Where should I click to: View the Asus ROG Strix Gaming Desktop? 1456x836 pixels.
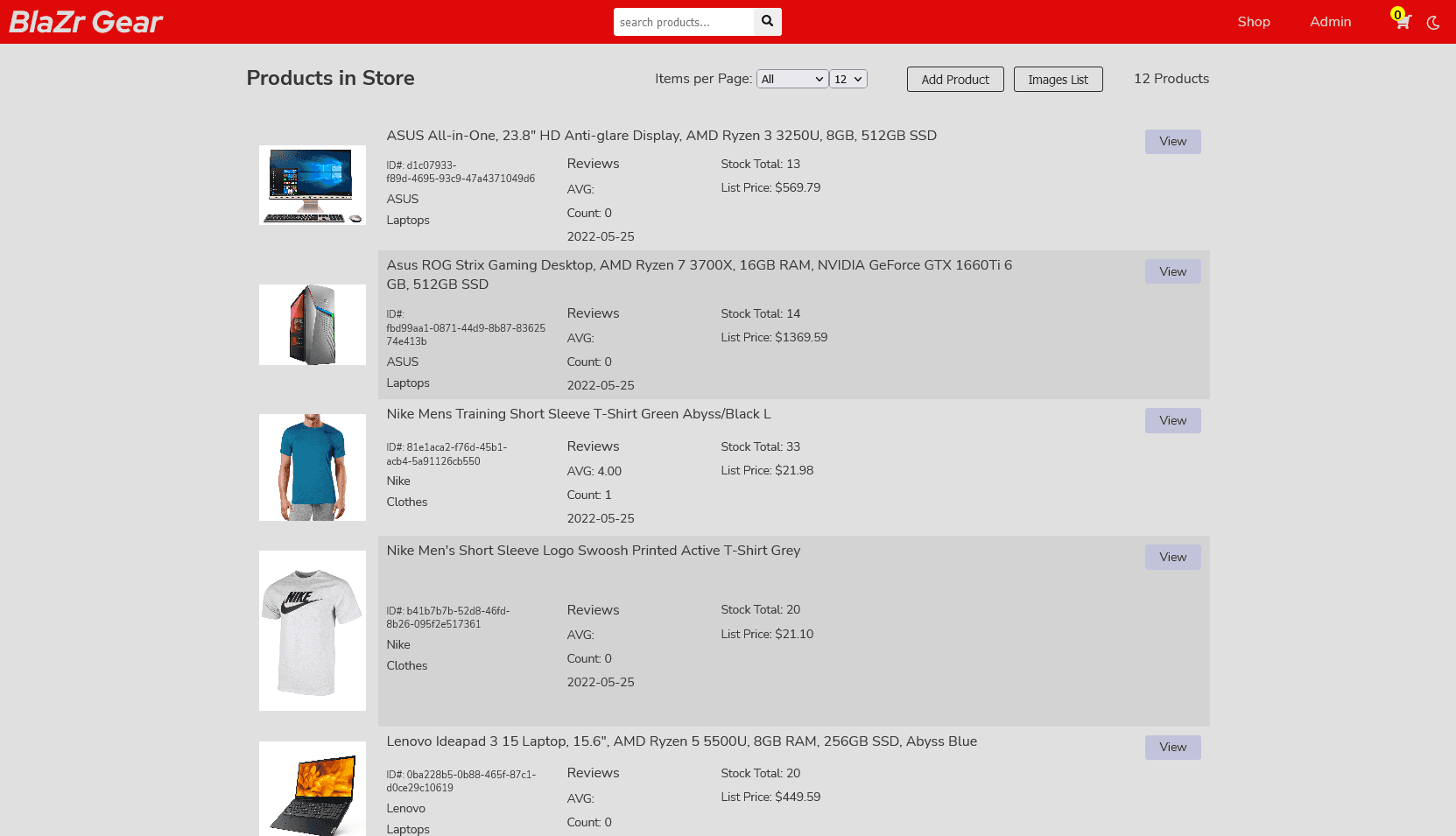tap(1172, 271)
